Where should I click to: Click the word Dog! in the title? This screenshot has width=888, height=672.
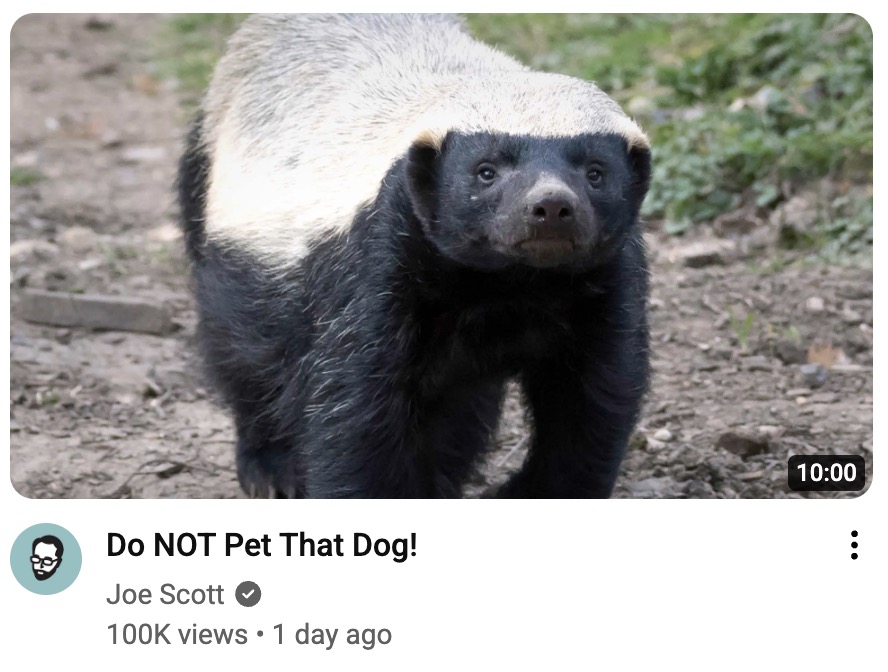coord(385,546)
